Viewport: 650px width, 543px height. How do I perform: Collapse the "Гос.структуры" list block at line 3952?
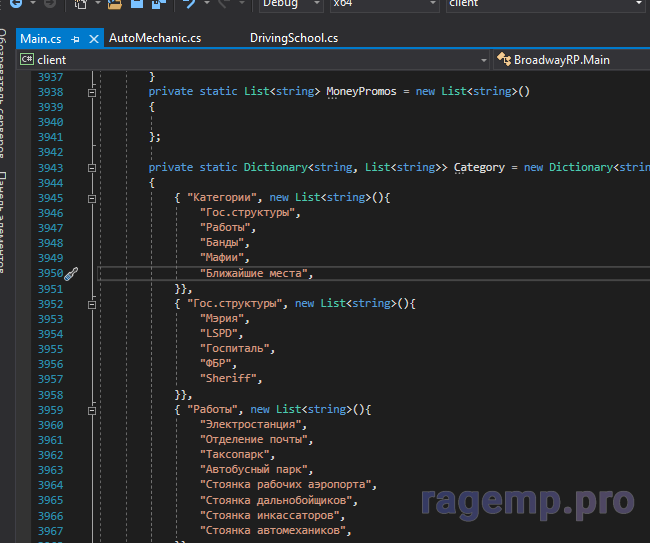[92, 304]
